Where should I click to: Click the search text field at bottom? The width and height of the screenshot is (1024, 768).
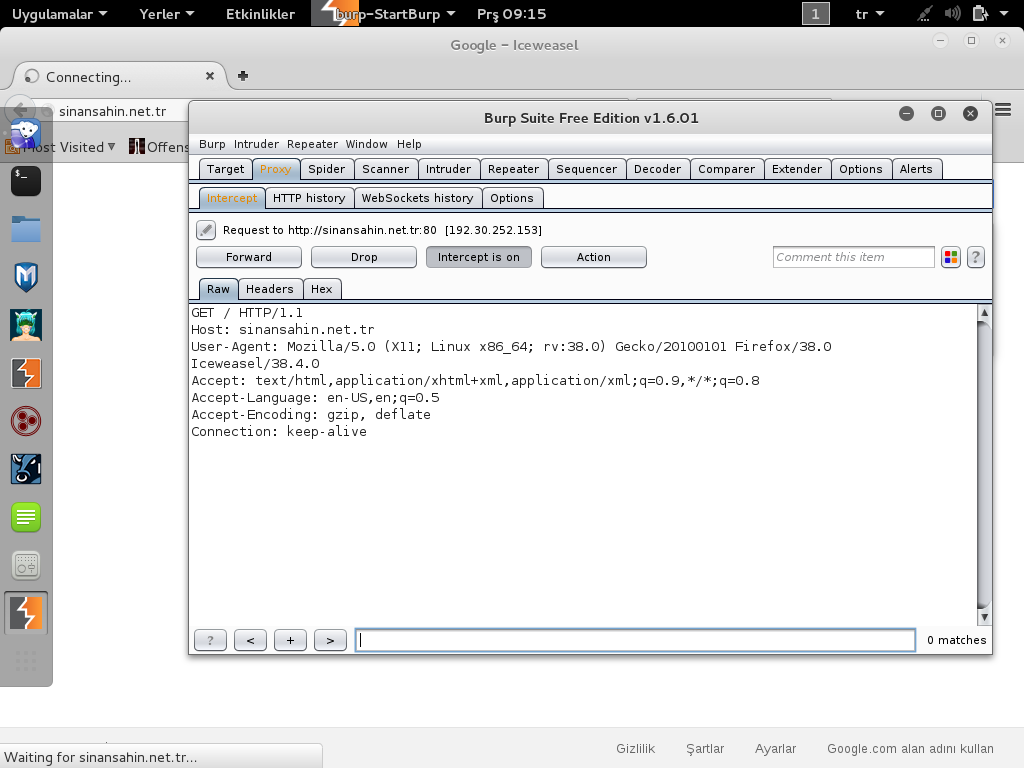(635, 641)
